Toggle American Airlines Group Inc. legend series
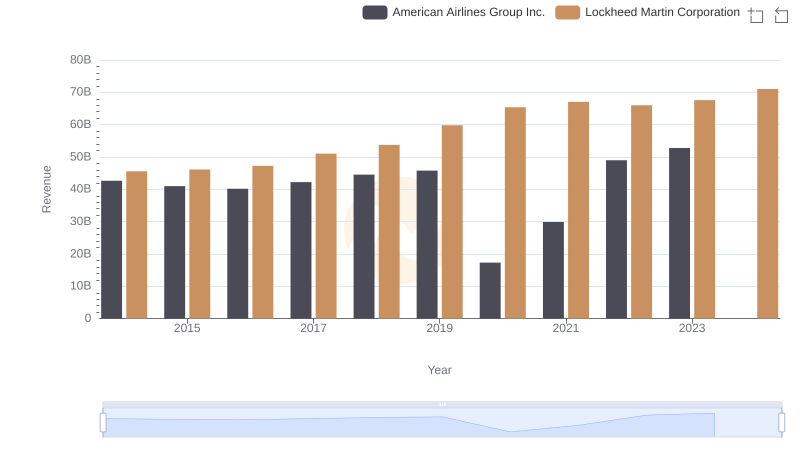This screenshot has height=461, width=800. (x=454, y=12)
